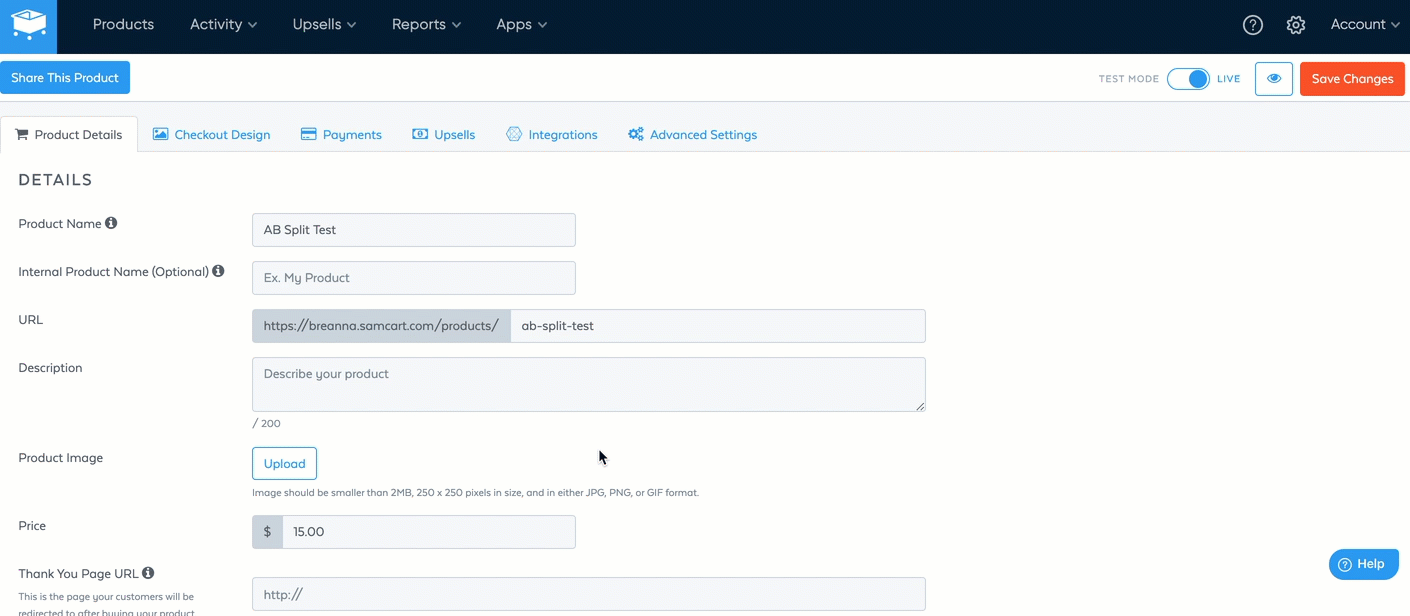Expand the Upsells dropdown in top navigation
The width and height of the screenshot is (1410, 616).
click(324, 24)
